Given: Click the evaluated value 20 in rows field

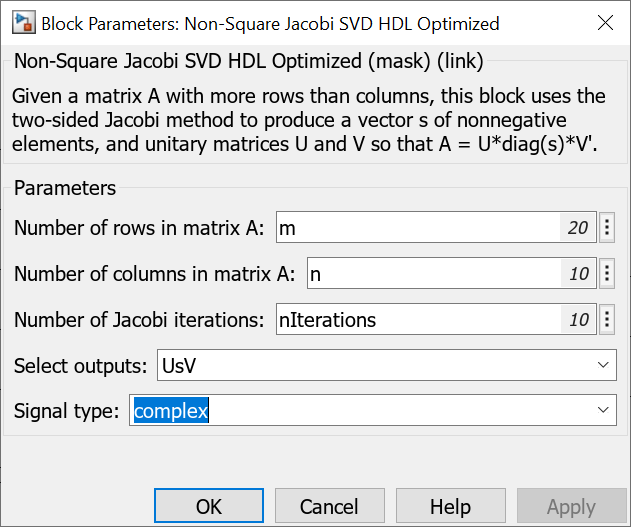Looking at the screenshot, I should (577, 228).
